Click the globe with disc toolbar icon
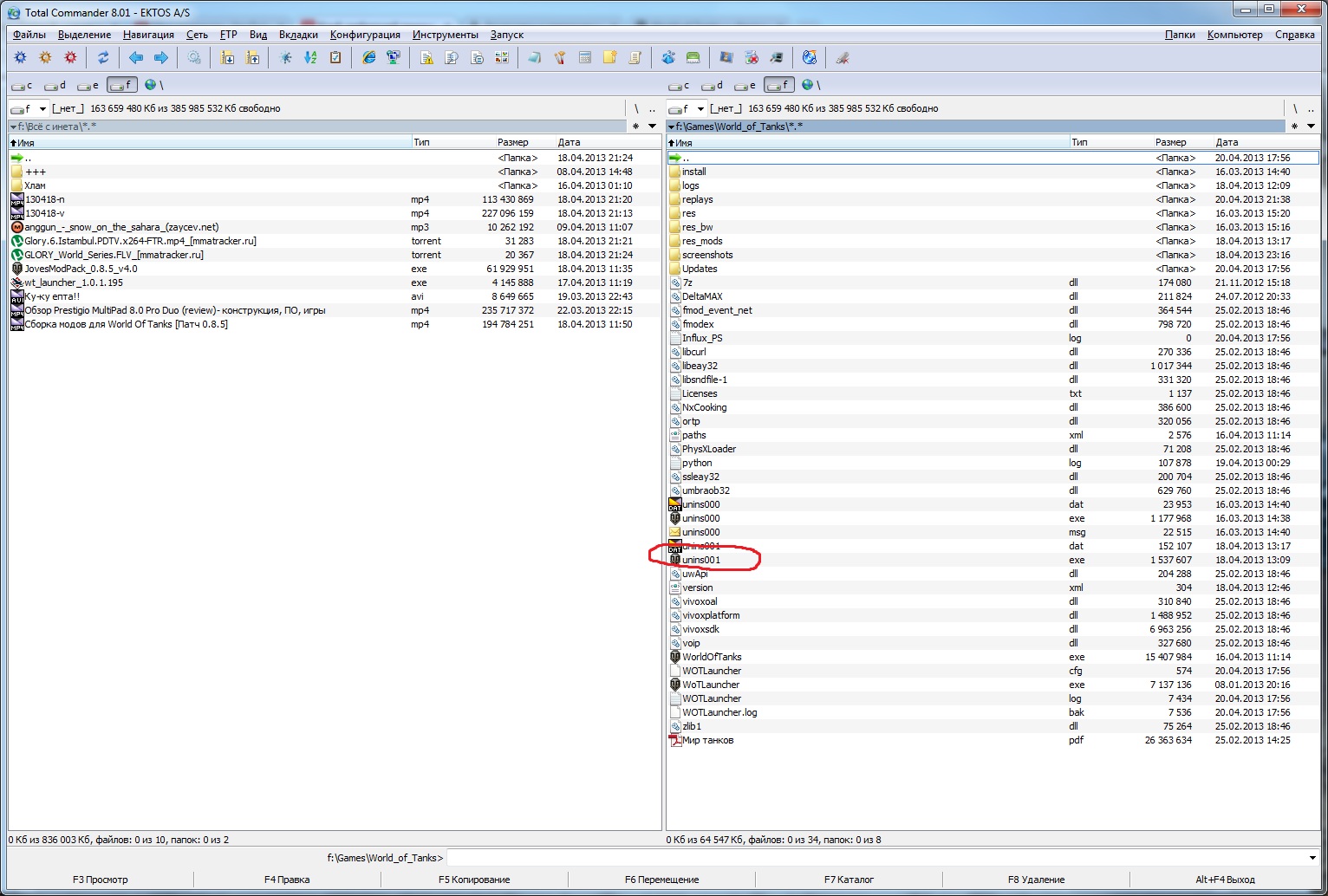The height and width of the screenshot is (896, 1328). pos(809,57)
